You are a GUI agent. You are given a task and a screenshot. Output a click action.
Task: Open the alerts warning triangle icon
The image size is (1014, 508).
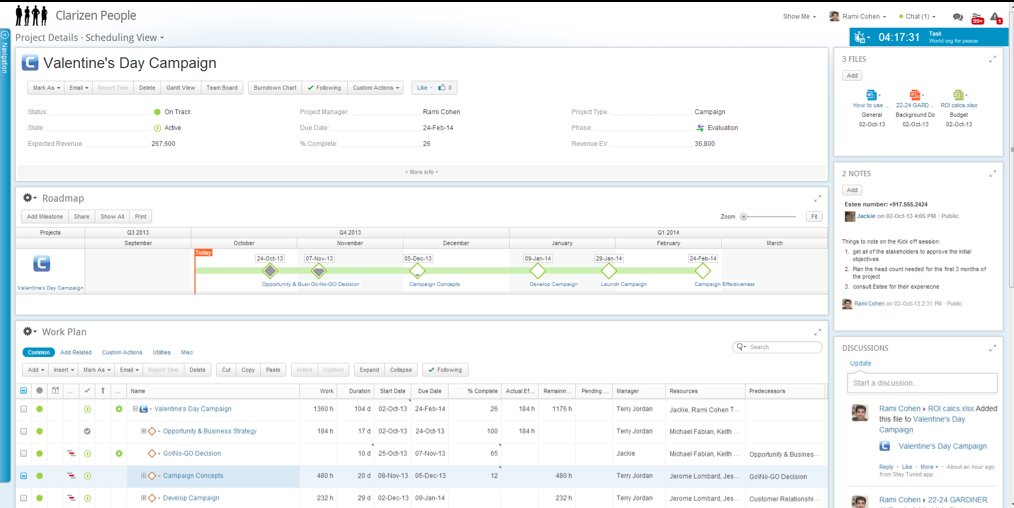click(x=997, y=17)
